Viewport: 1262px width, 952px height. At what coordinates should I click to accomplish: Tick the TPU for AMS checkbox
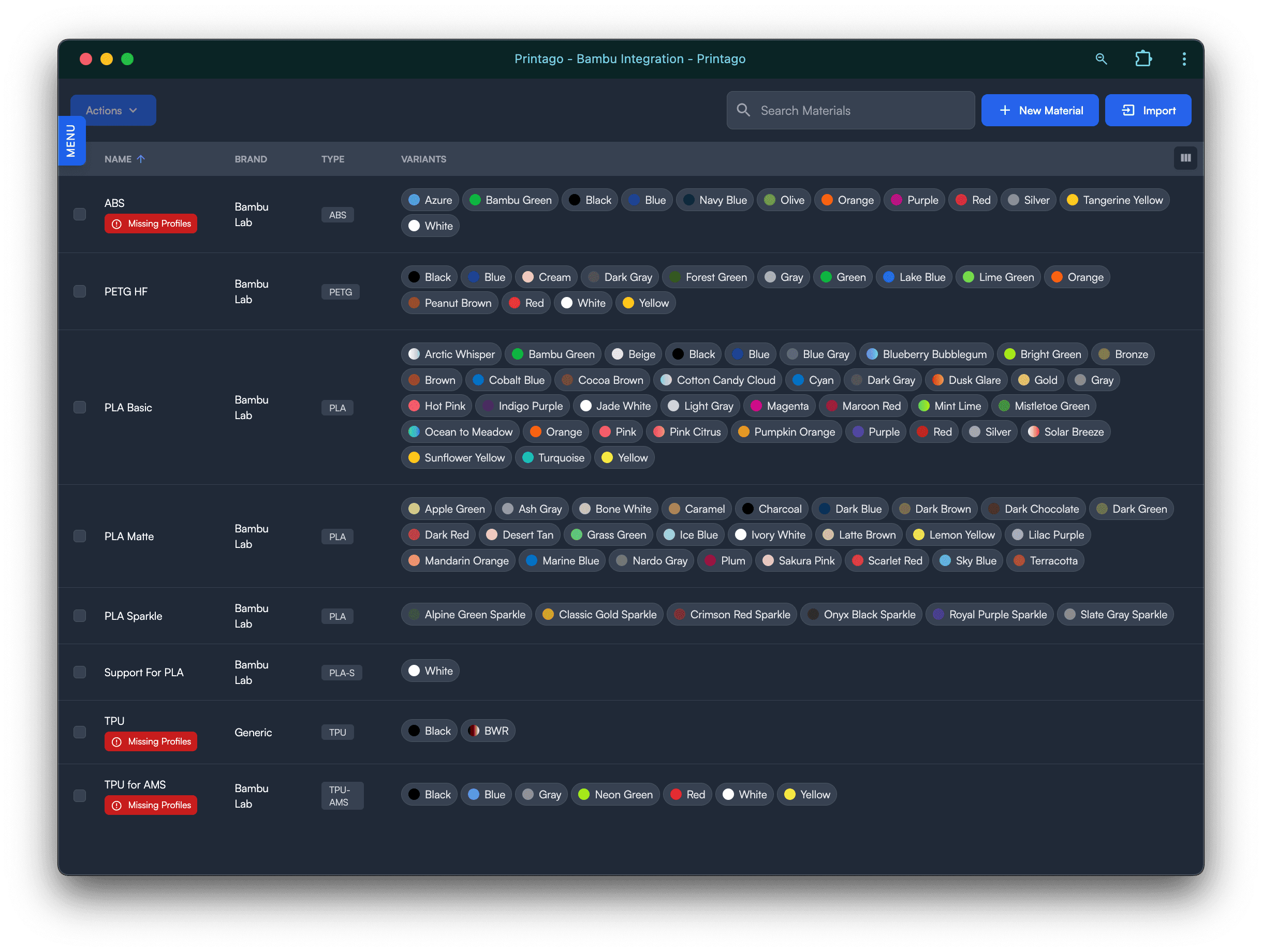(x=80, y=795)
